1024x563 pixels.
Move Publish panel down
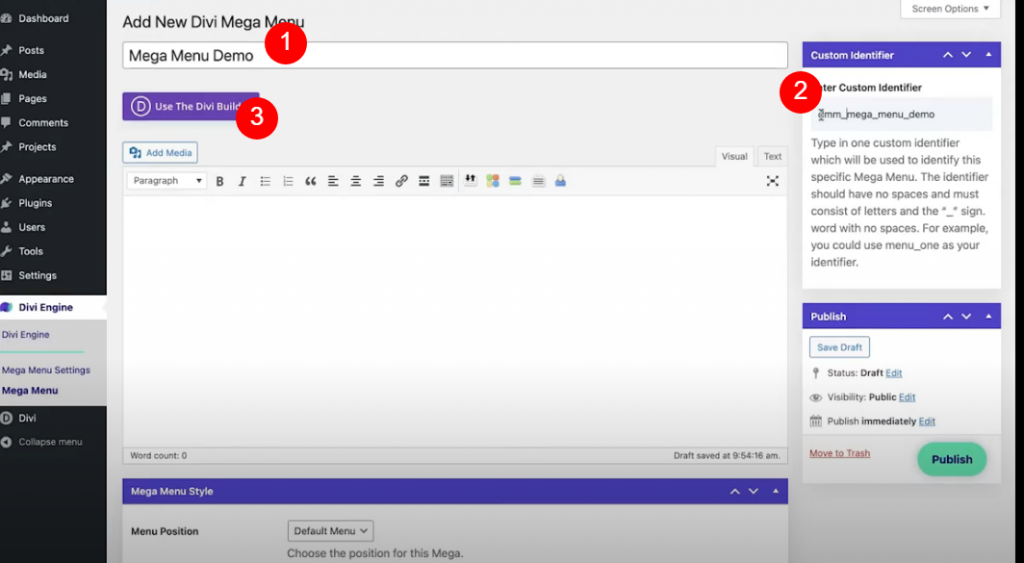point(967,316)
